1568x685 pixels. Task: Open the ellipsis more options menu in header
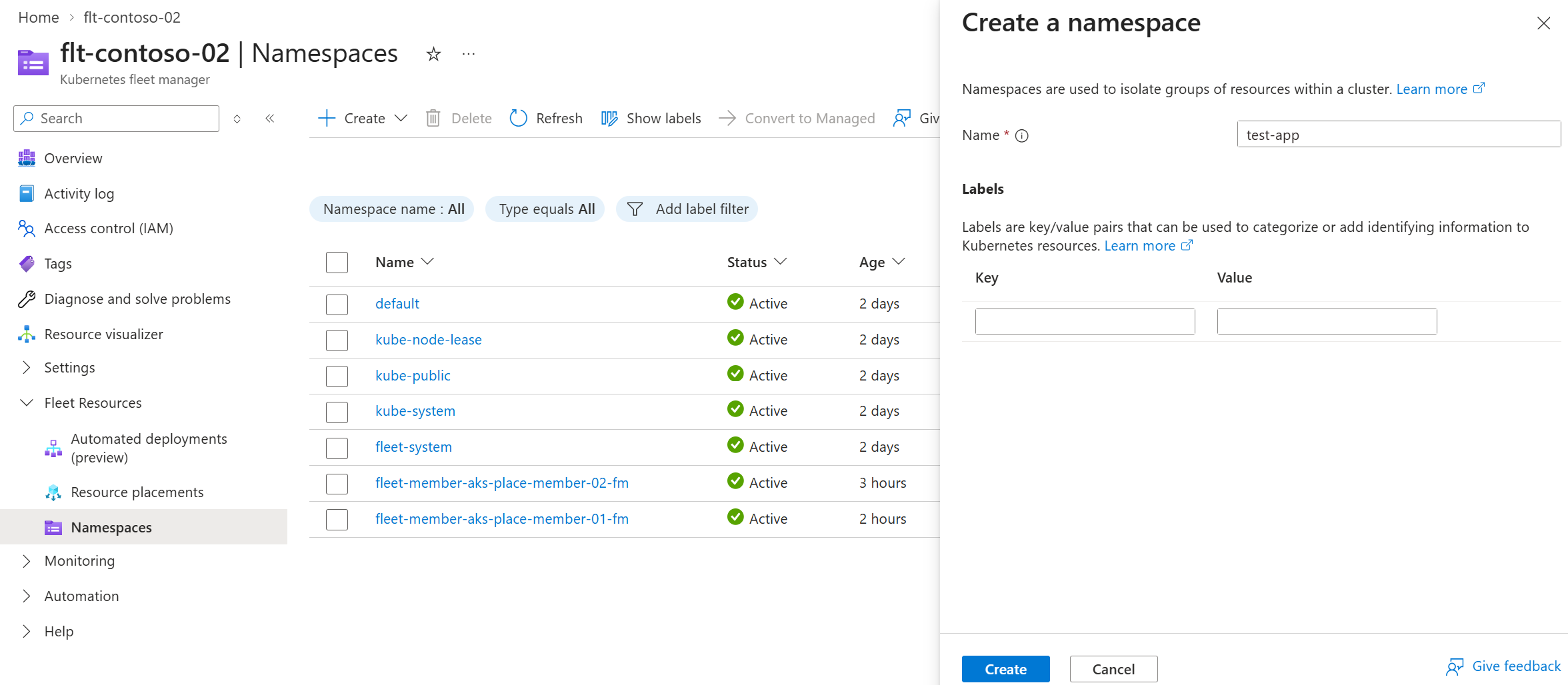tap(469, 54)
